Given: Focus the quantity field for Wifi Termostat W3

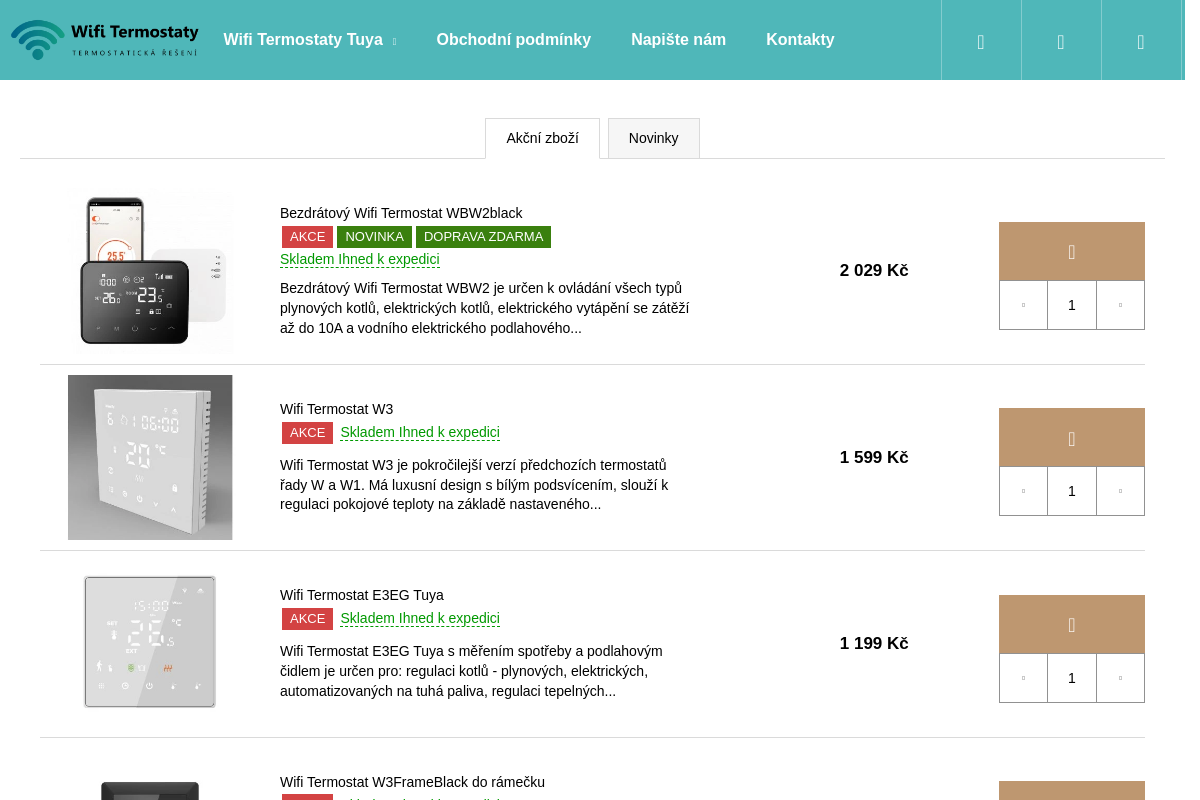Looking at the screenshot, I should [1072, 491].
